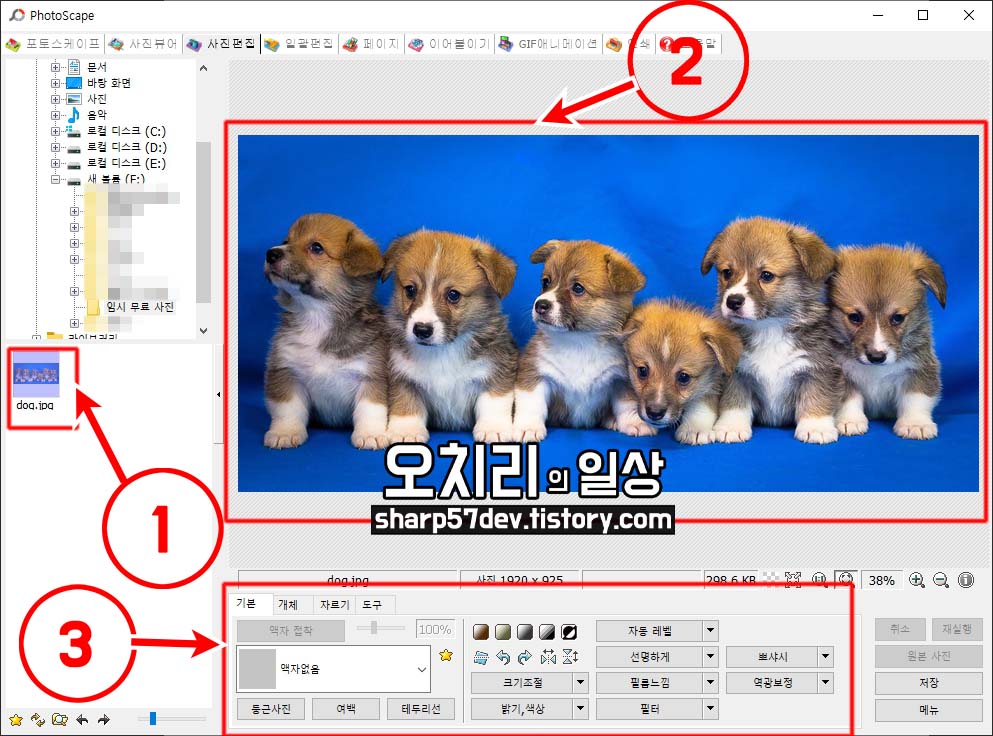Click the full screen icon in the status bar
The width and height of the screenshot is (993, 736).
click(793, 578)
